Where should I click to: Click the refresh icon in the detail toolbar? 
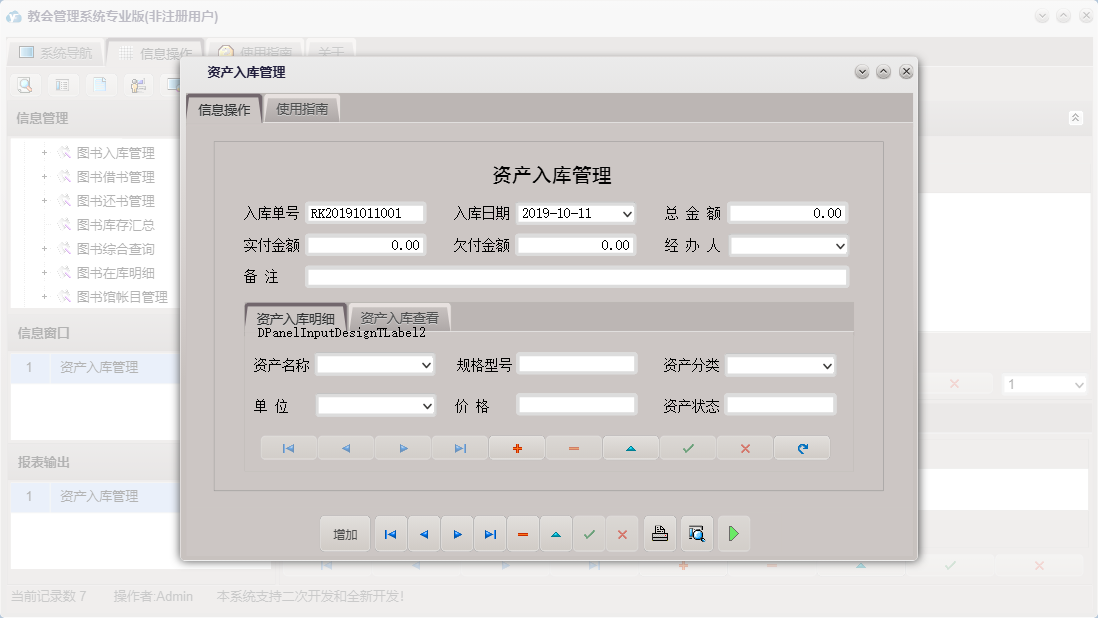(801, 448)
